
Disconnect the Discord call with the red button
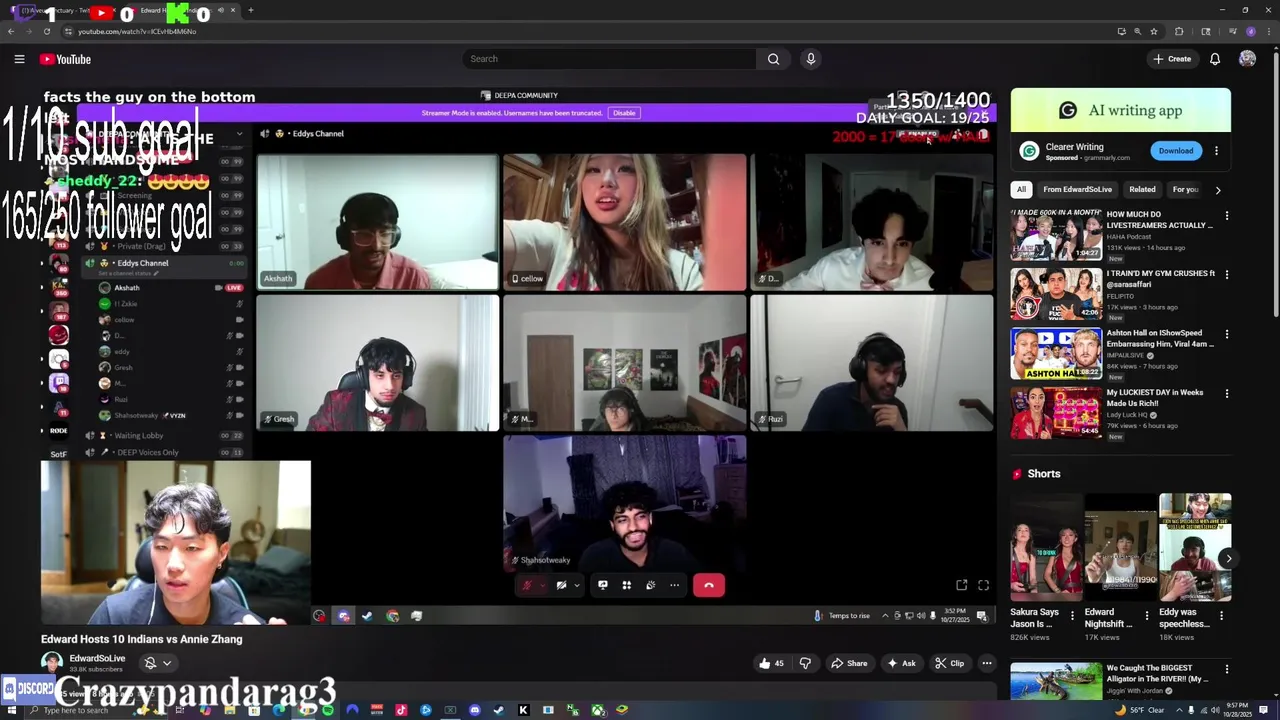click(x=709, y=585)
